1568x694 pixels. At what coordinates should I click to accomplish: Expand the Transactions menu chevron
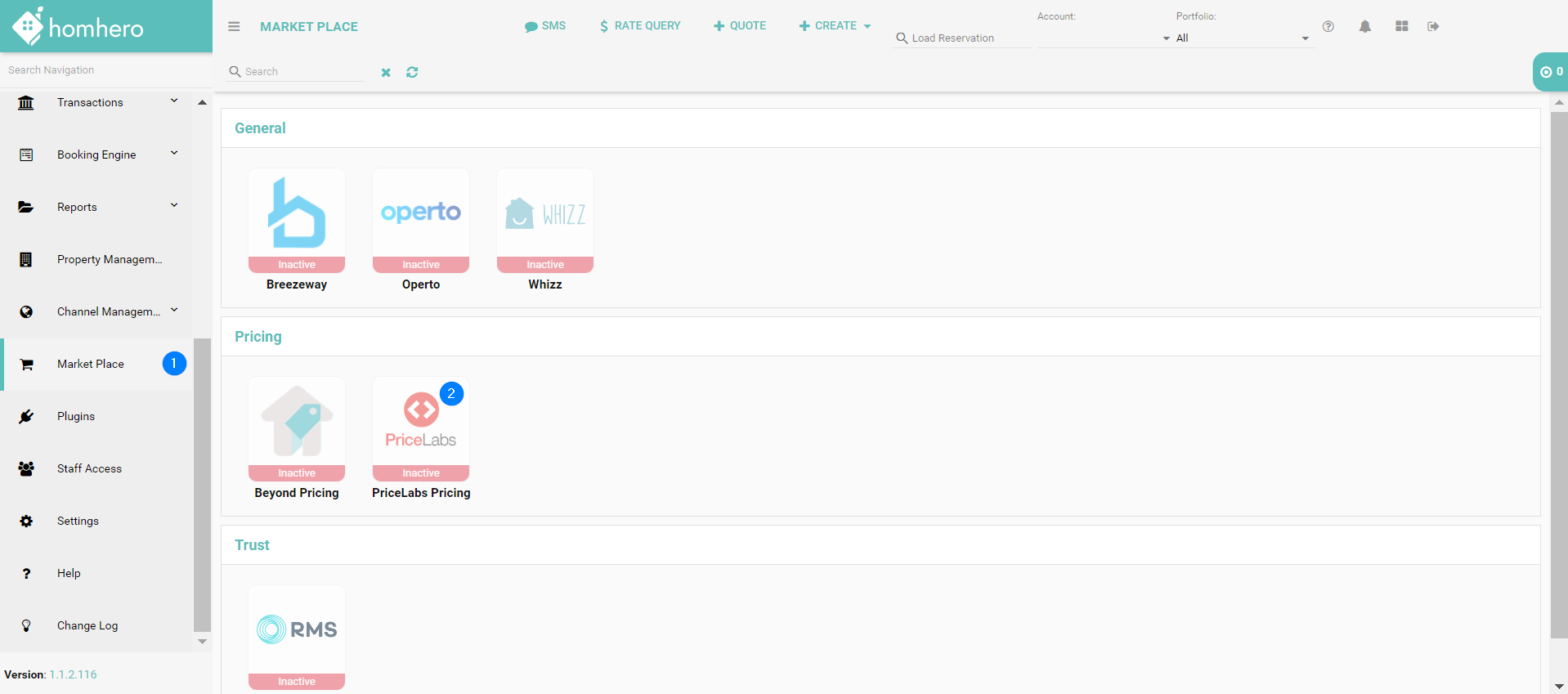click(x=174, y=101)
